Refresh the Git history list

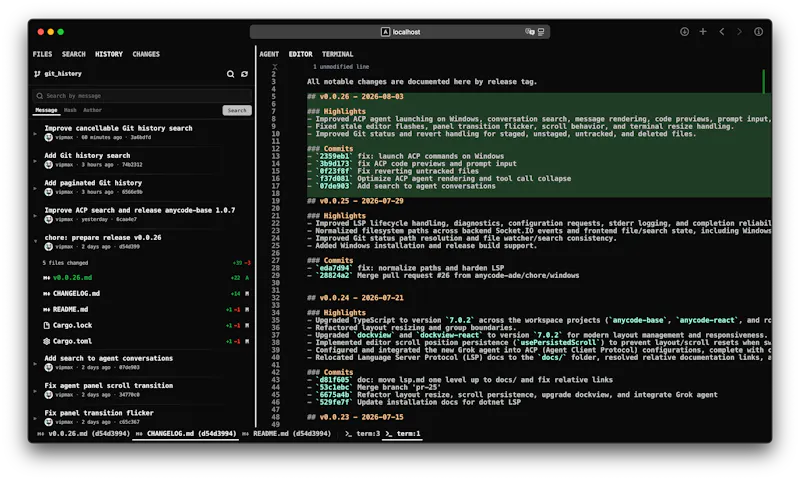pos(244,74)
